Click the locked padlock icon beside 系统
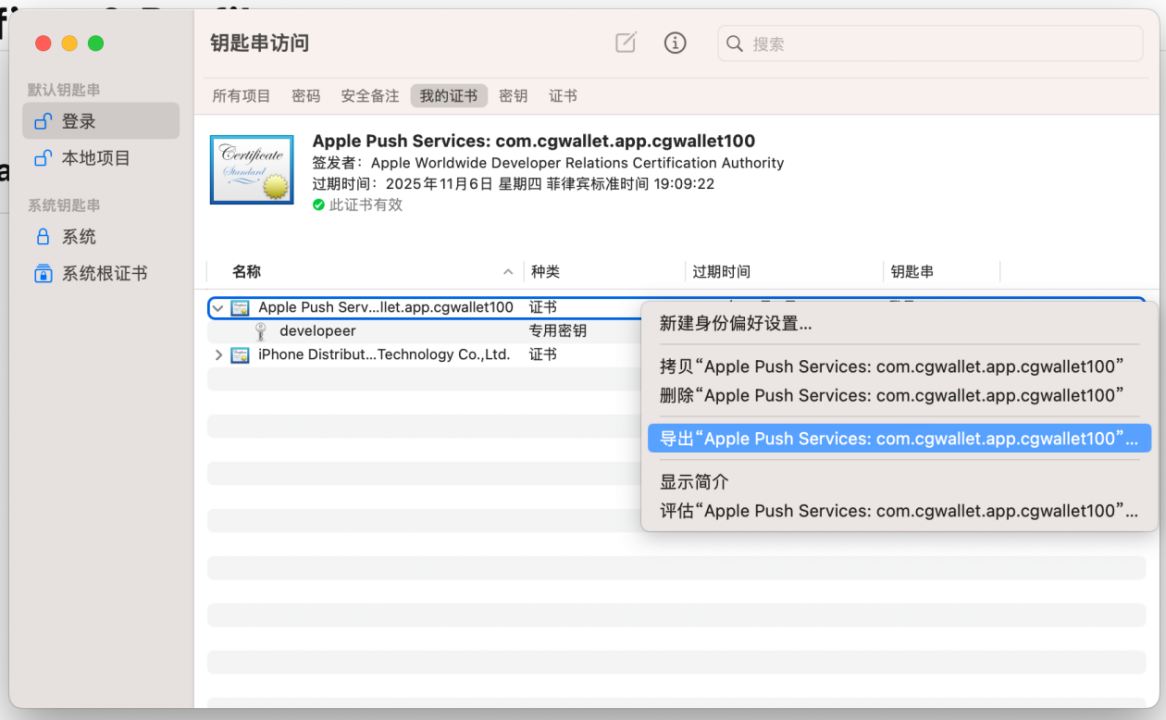 click(43, 237)
